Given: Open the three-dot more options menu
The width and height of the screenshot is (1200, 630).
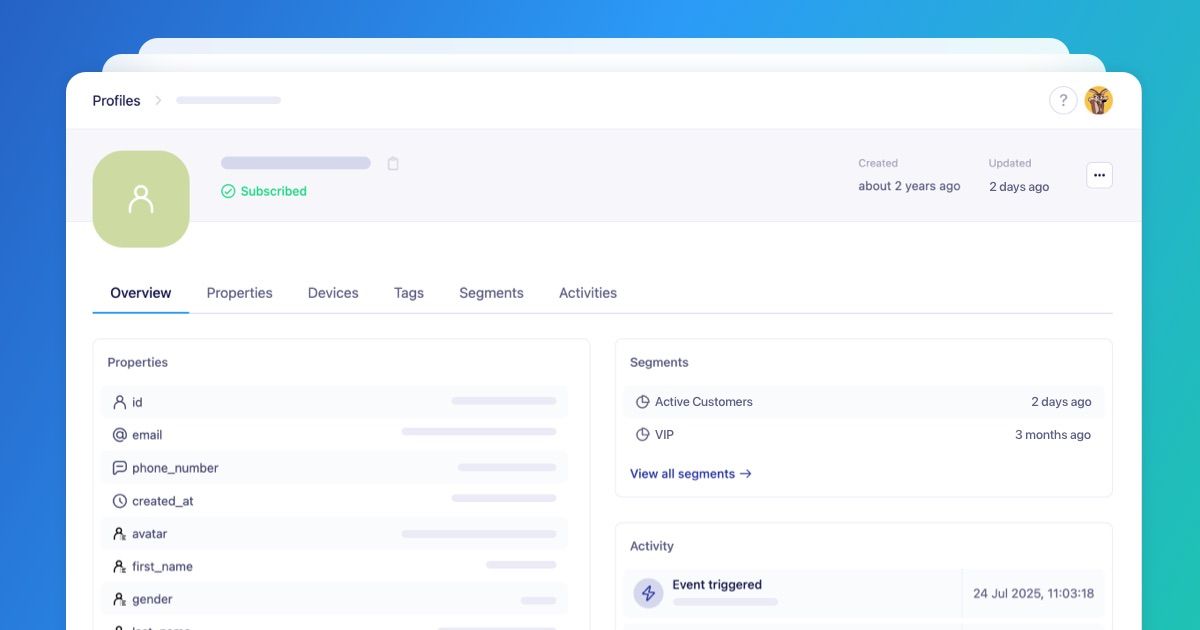Looking at the screenshot, I should [1099, 175].
